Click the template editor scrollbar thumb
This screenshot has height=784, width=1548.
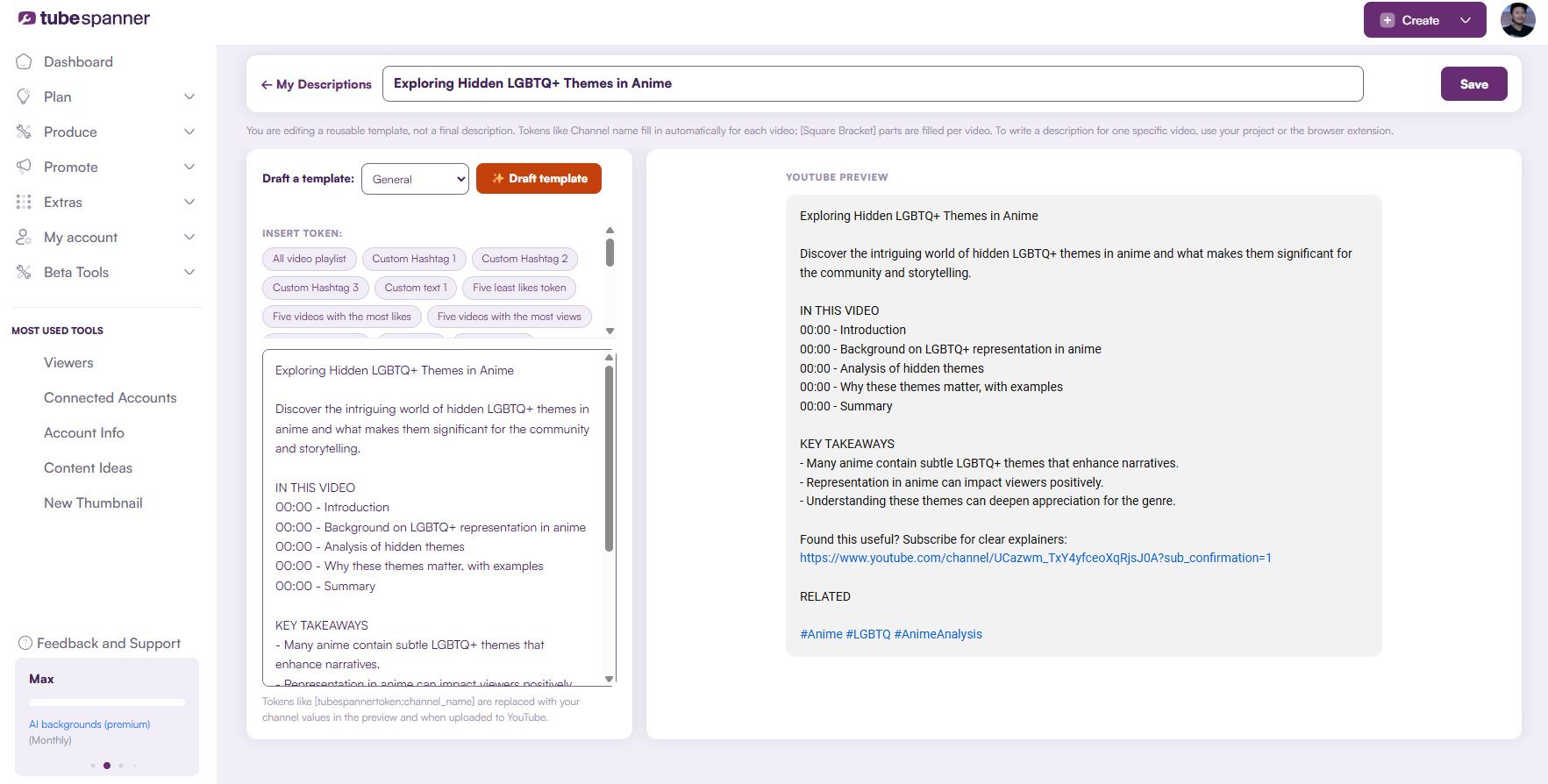pyautogui.click(x=610, y=459)
